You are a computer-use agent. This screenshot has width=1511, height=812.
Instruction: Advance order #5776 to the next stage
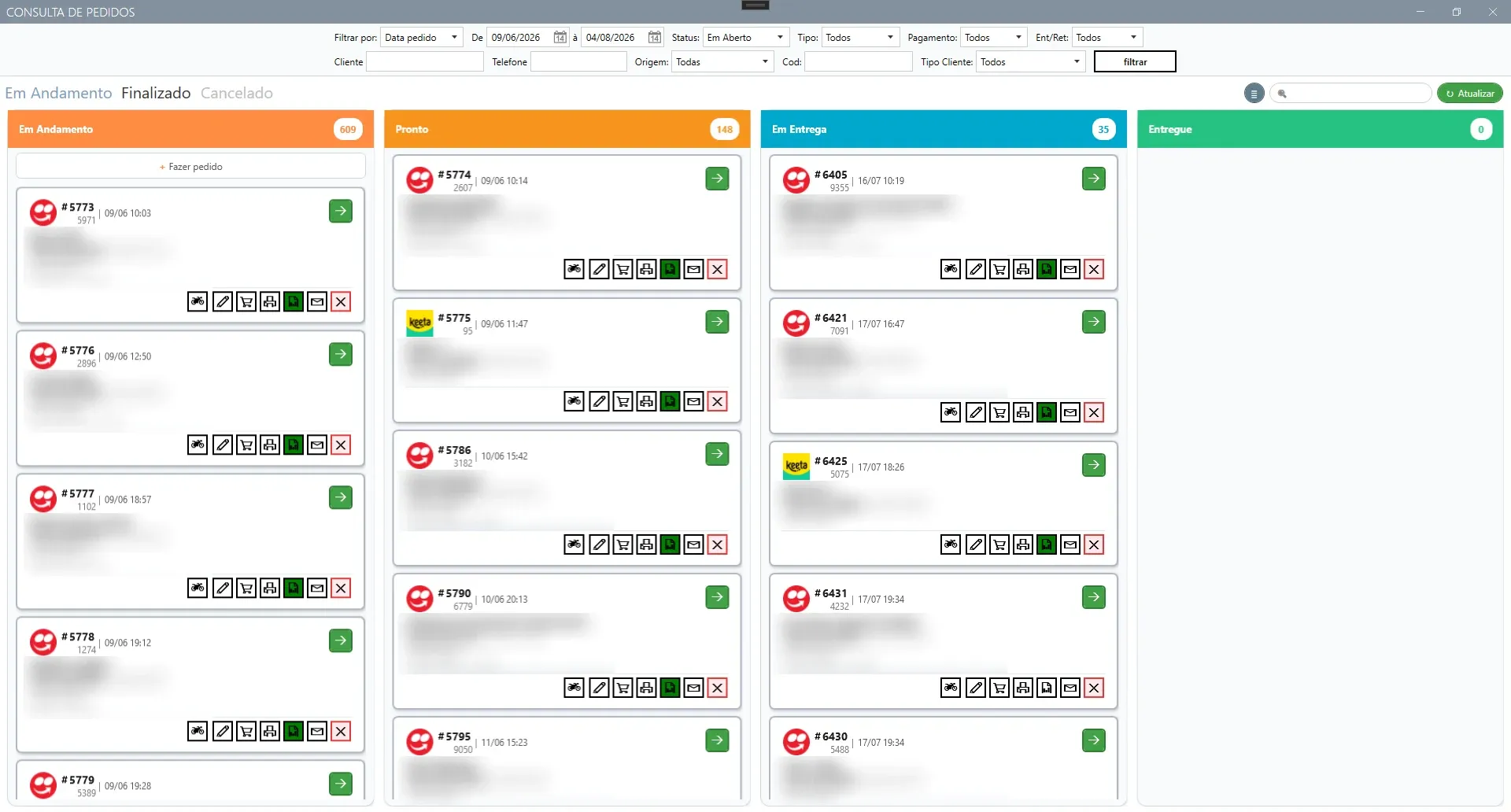[341, 354]
